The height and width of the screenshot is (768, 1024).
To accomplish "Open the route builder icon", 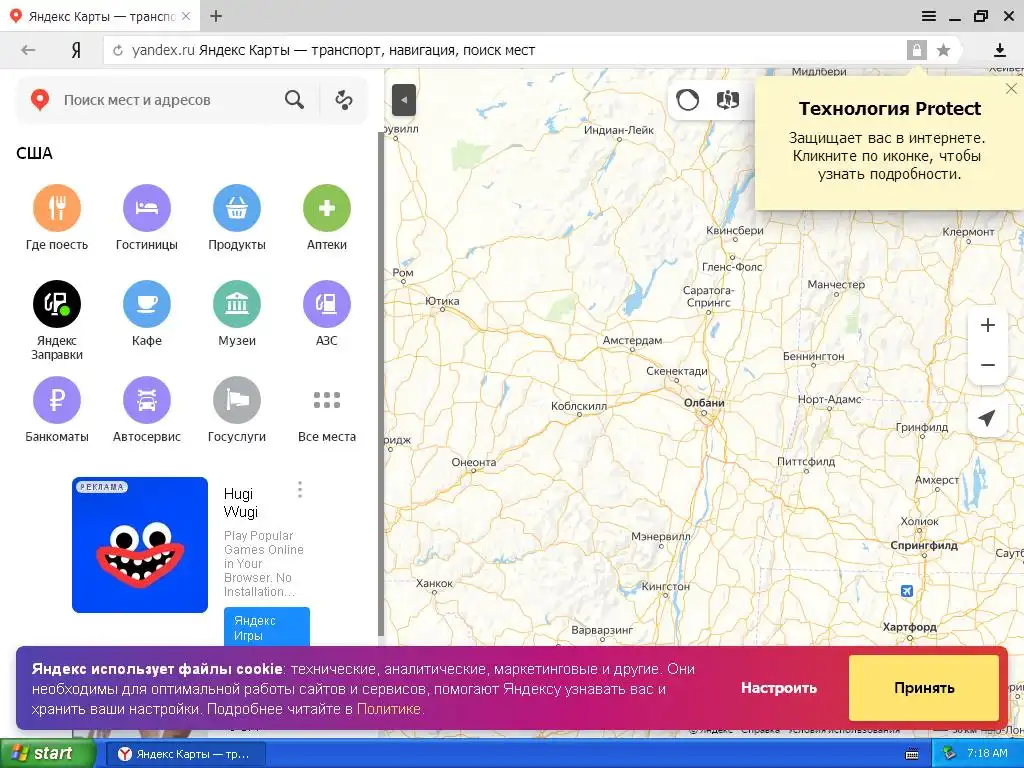I will tap(344, 100).
